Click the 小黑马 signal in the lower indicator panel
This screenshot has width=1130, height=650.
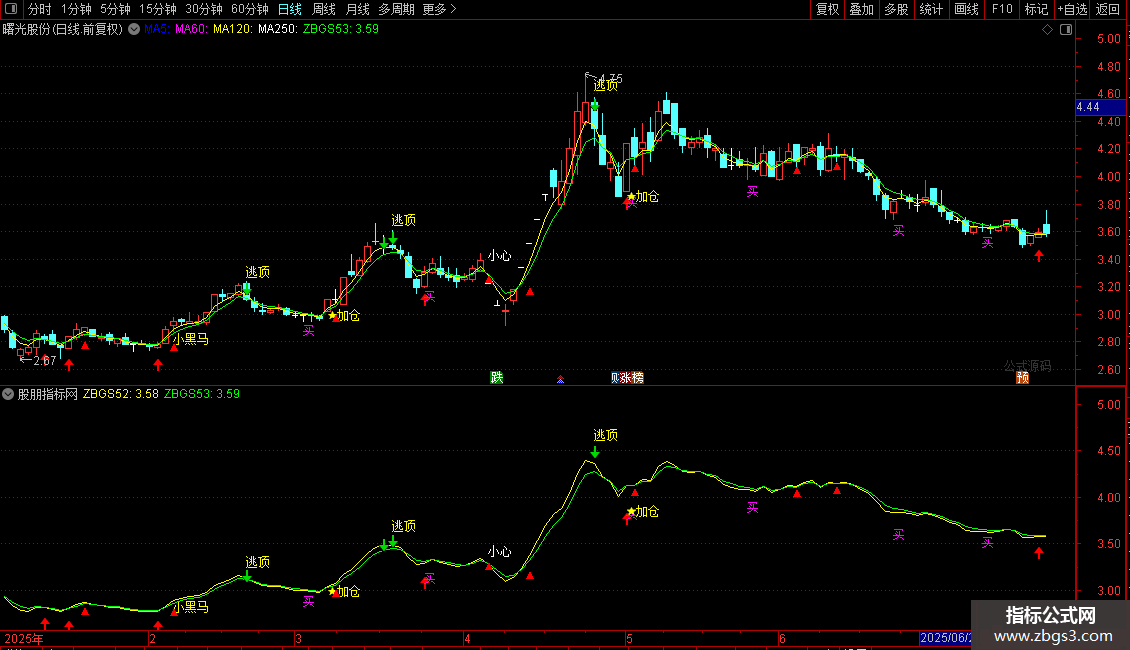pyautogui.click(x=191, y=607)
